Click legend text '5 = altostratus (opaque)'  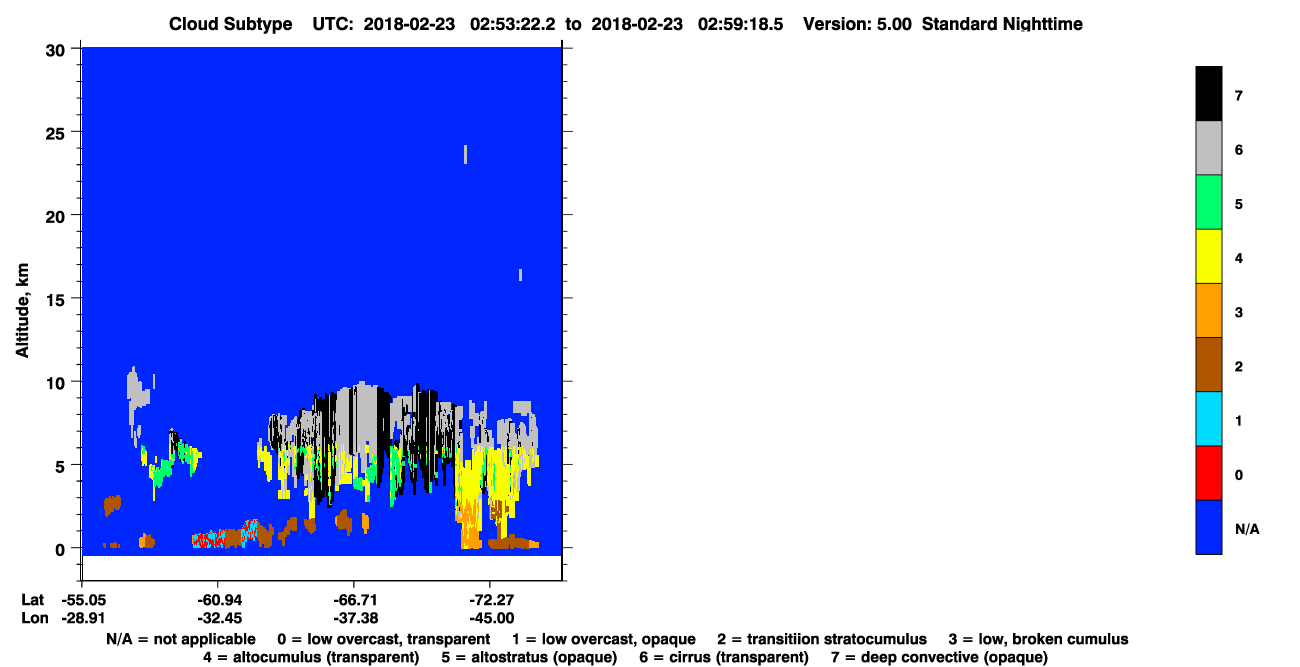pos(528,657)
